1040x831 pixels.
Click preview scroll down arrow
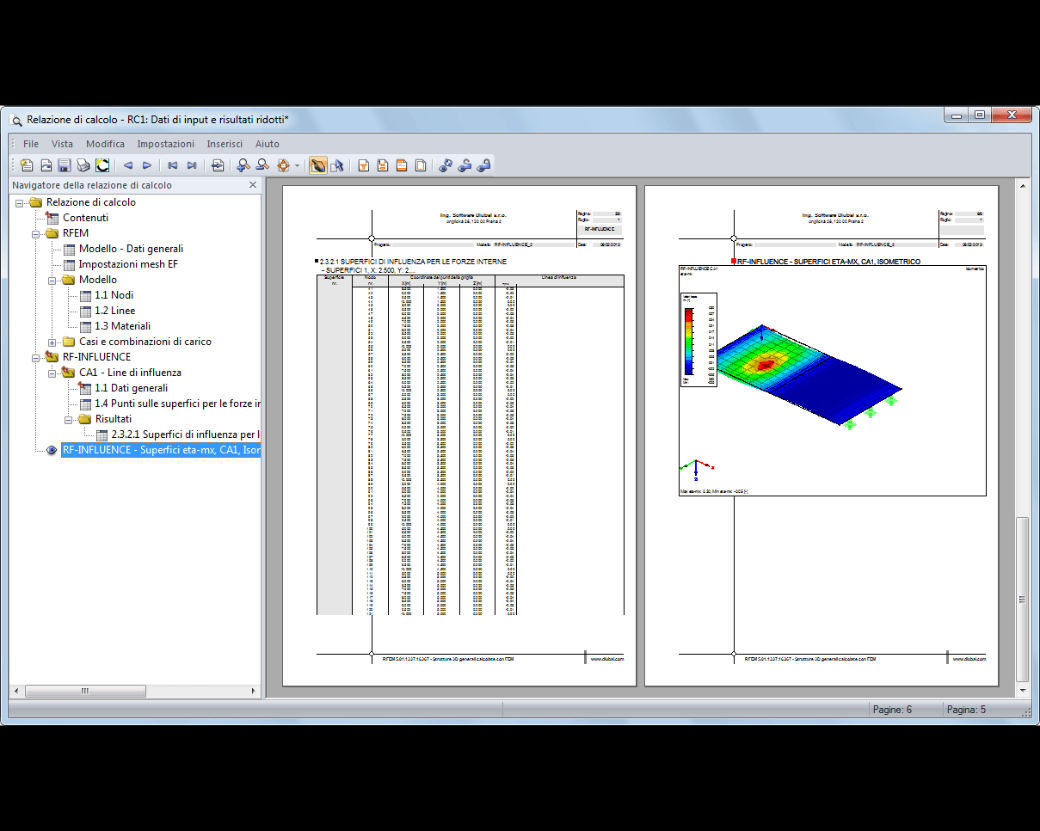[1023, 690]
